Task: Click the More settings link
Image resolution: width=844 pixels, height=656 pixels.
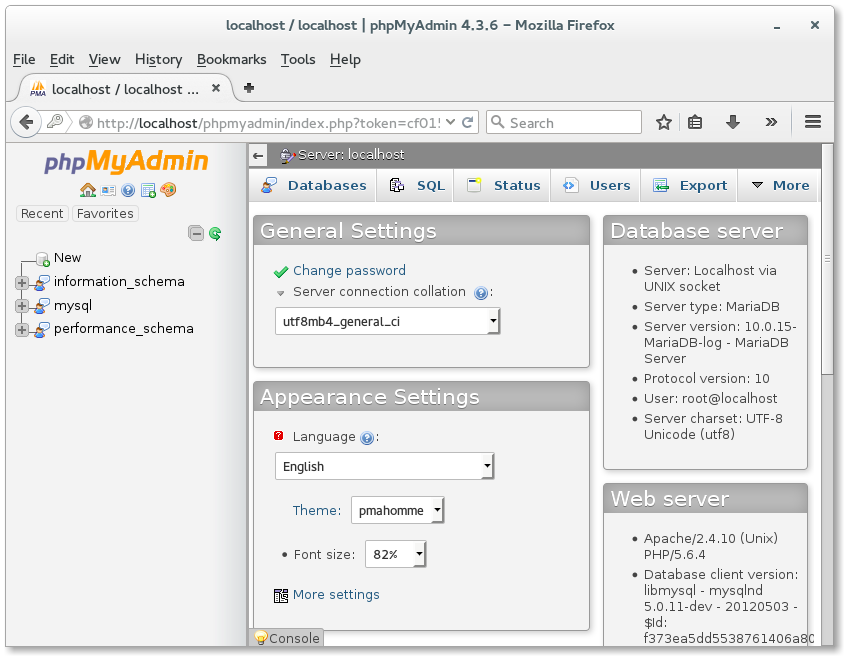Action: (x=336, y=595)
